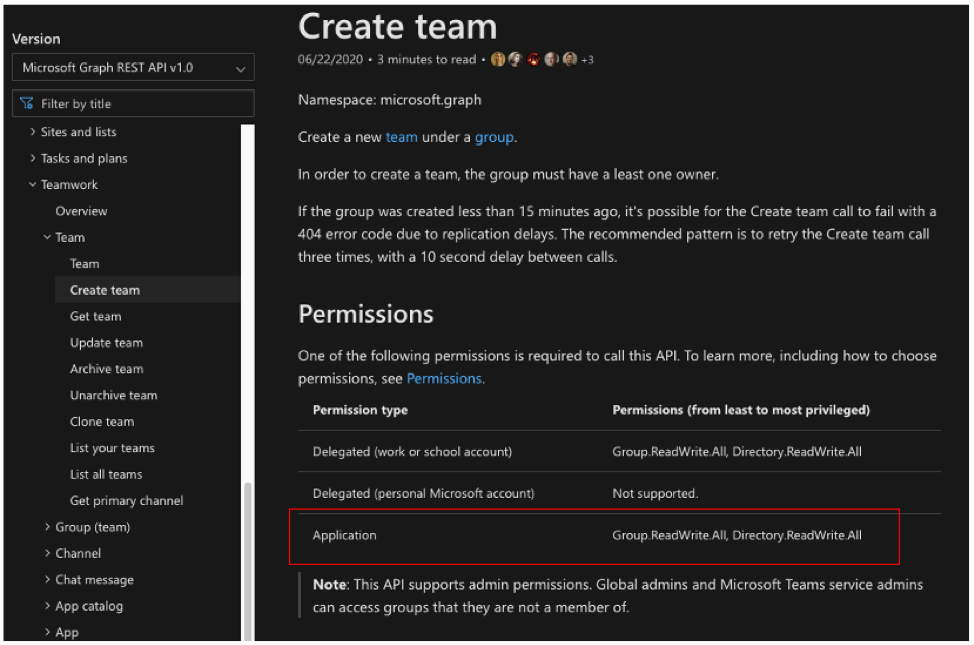Open the Permissions link in the paragraph

click(444, 378)
